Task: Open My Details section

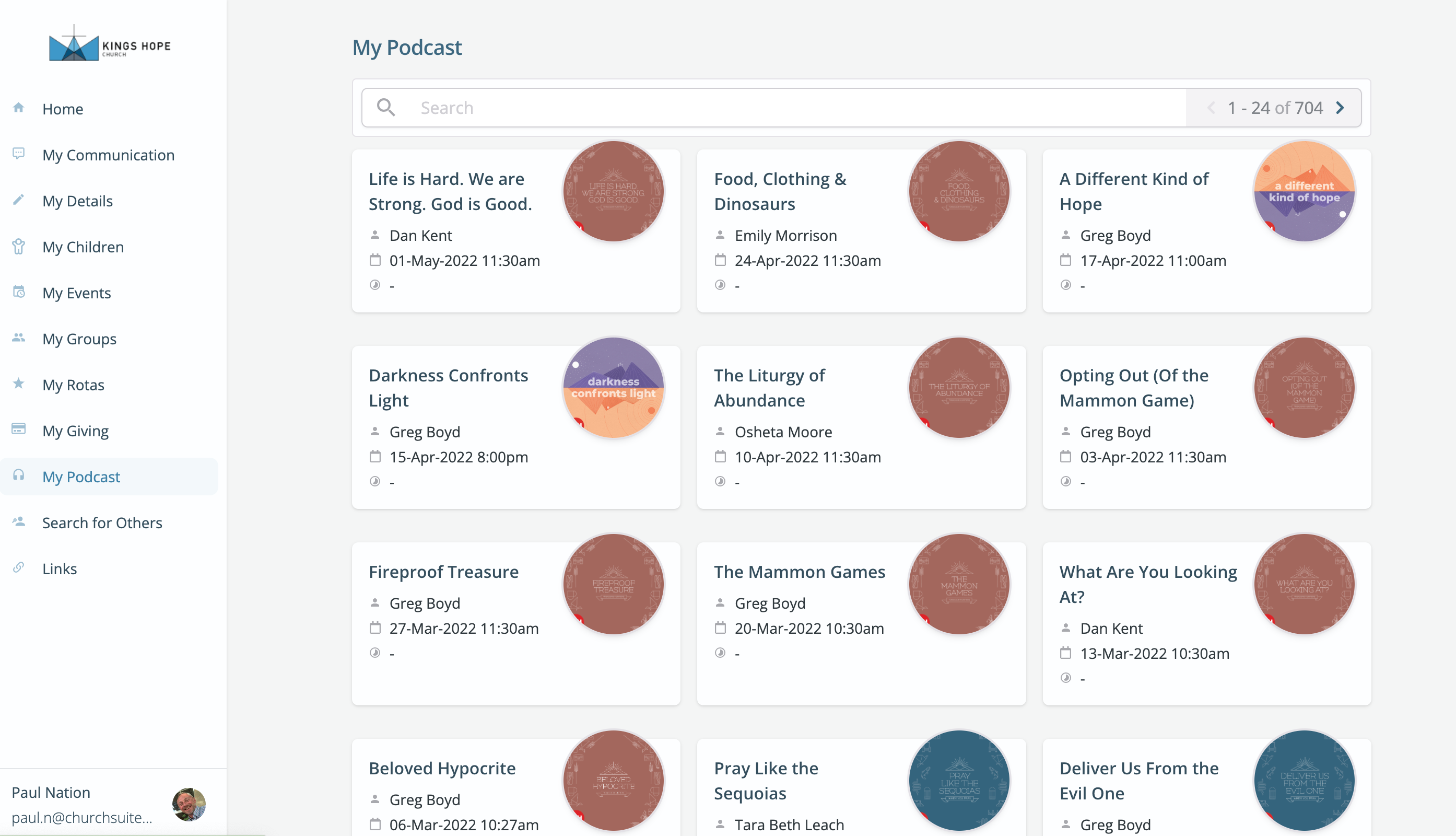Action: (109, 201)
